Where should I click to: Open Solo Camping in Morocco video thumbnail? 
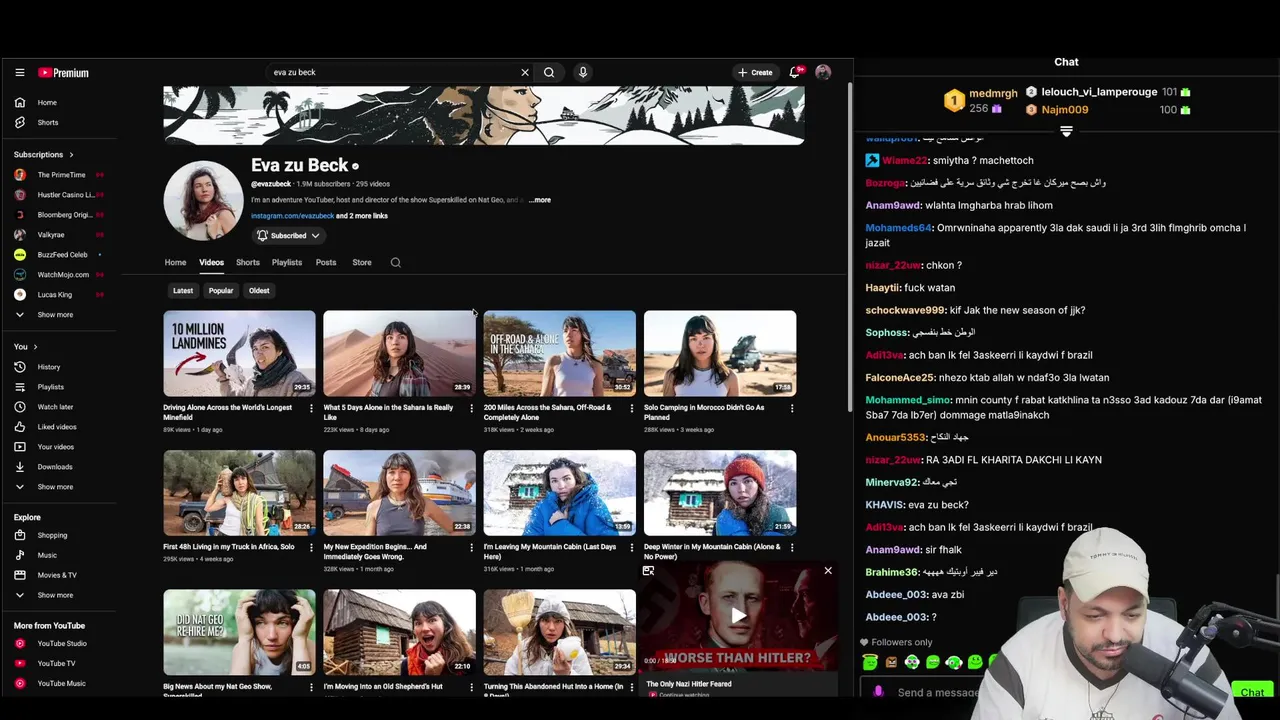720,353
